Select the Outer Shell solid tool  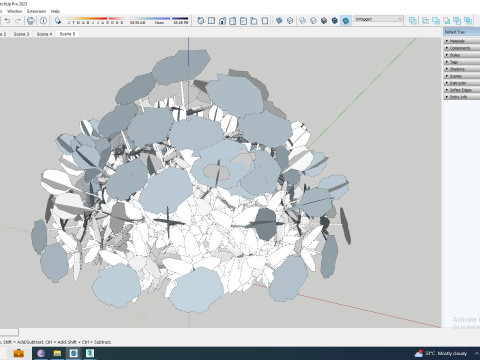413,21
